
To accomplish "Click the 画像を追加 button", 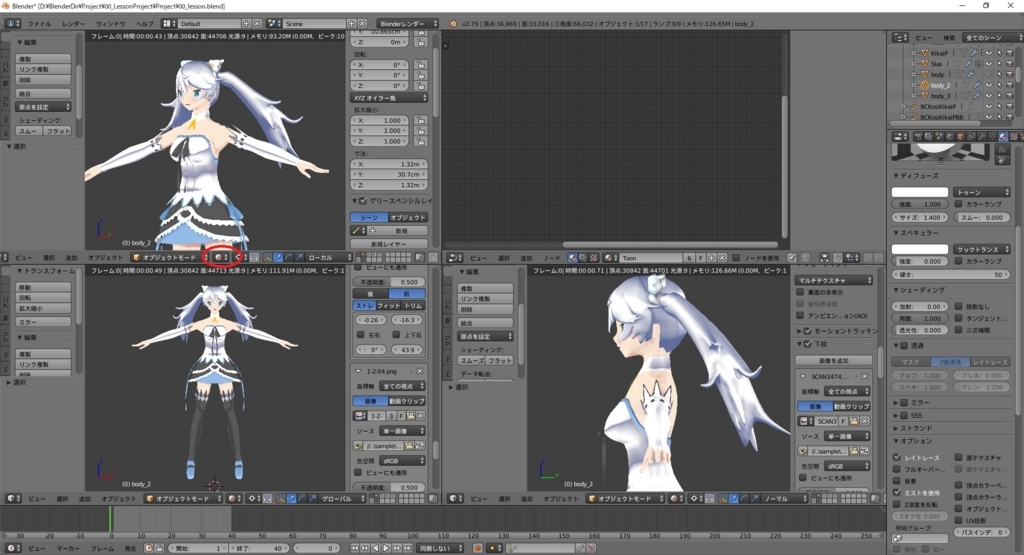I will click(x=833, y=360).
